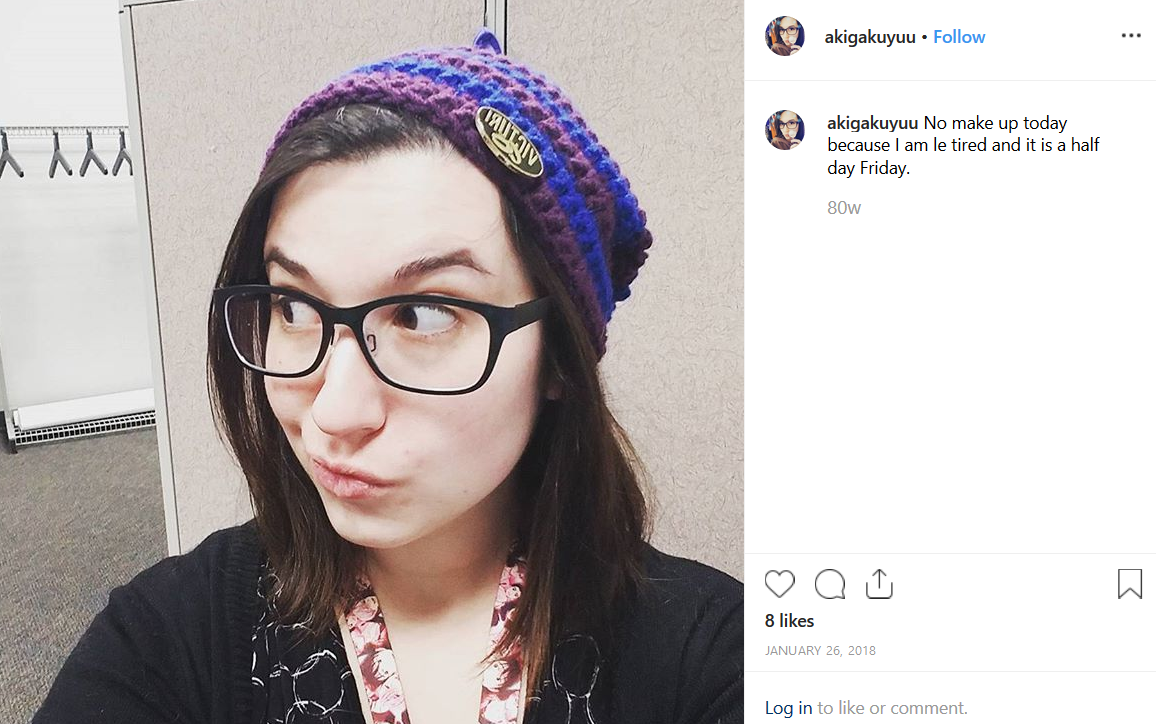Open the three-dot more options menu
The height and width of the screenshot is (724, 1156).
tap(1131, 35)
